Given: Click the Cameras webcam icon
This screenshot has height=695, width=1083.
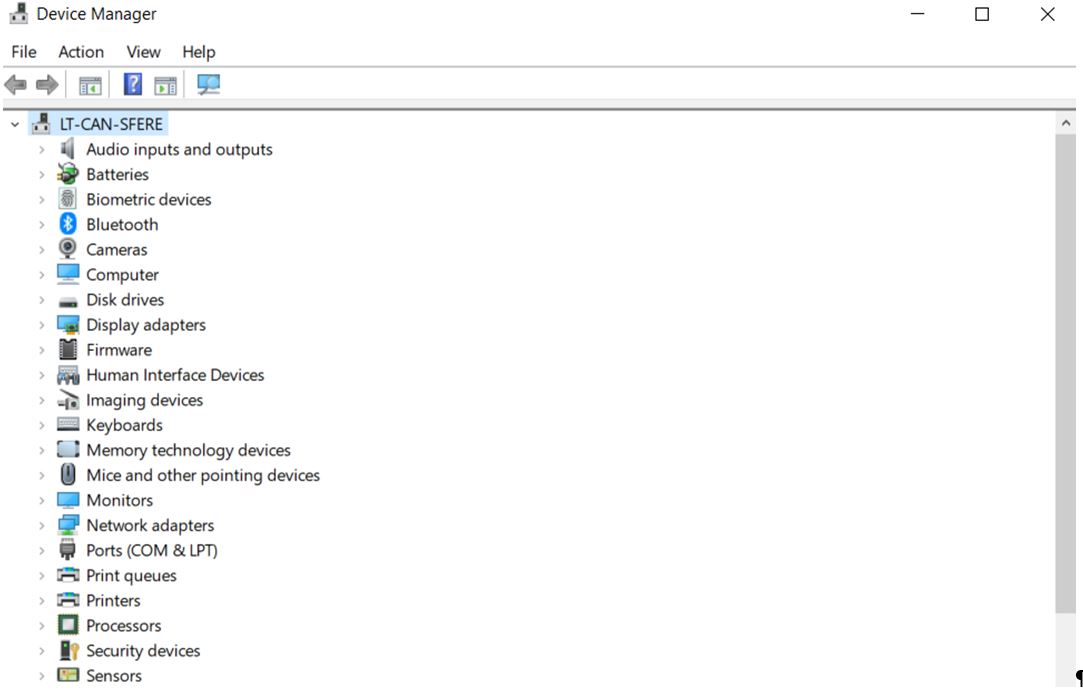Looking at the screenshot, I should coord(68,249).
